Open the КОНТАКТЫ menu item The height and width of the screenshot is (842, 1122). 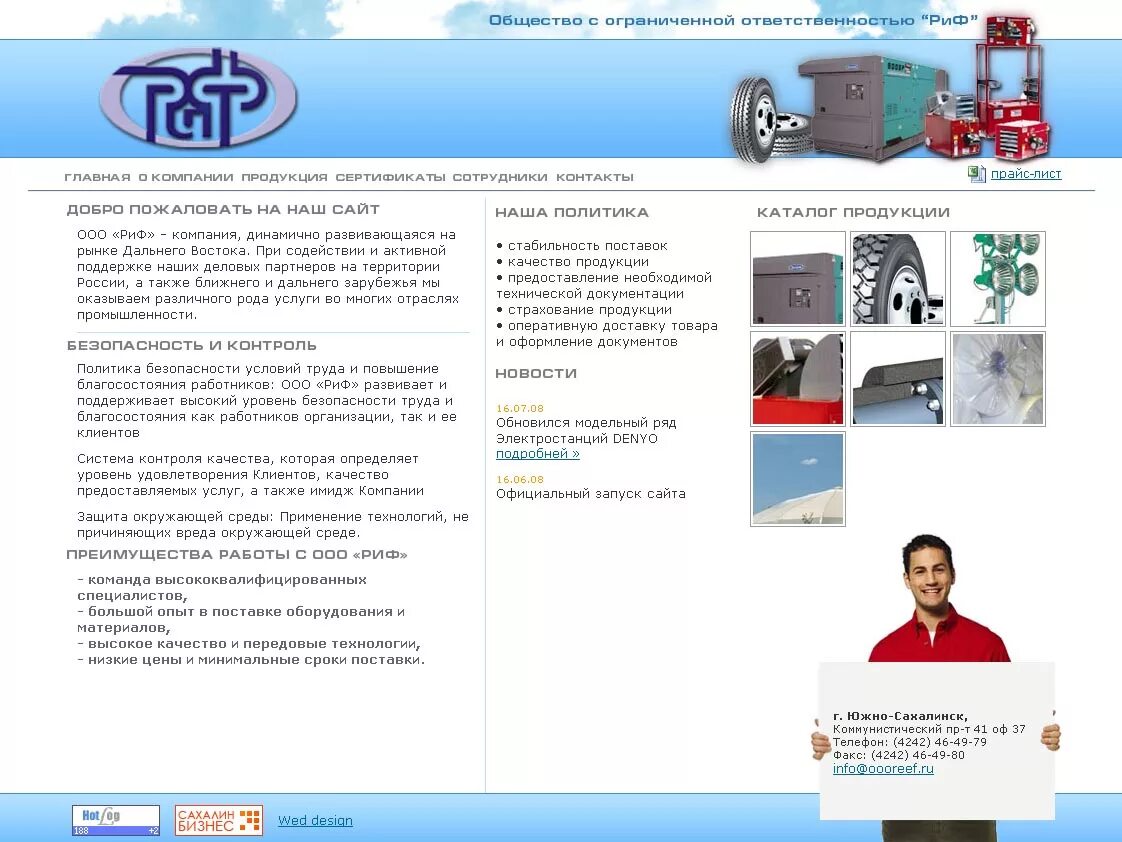595,177
